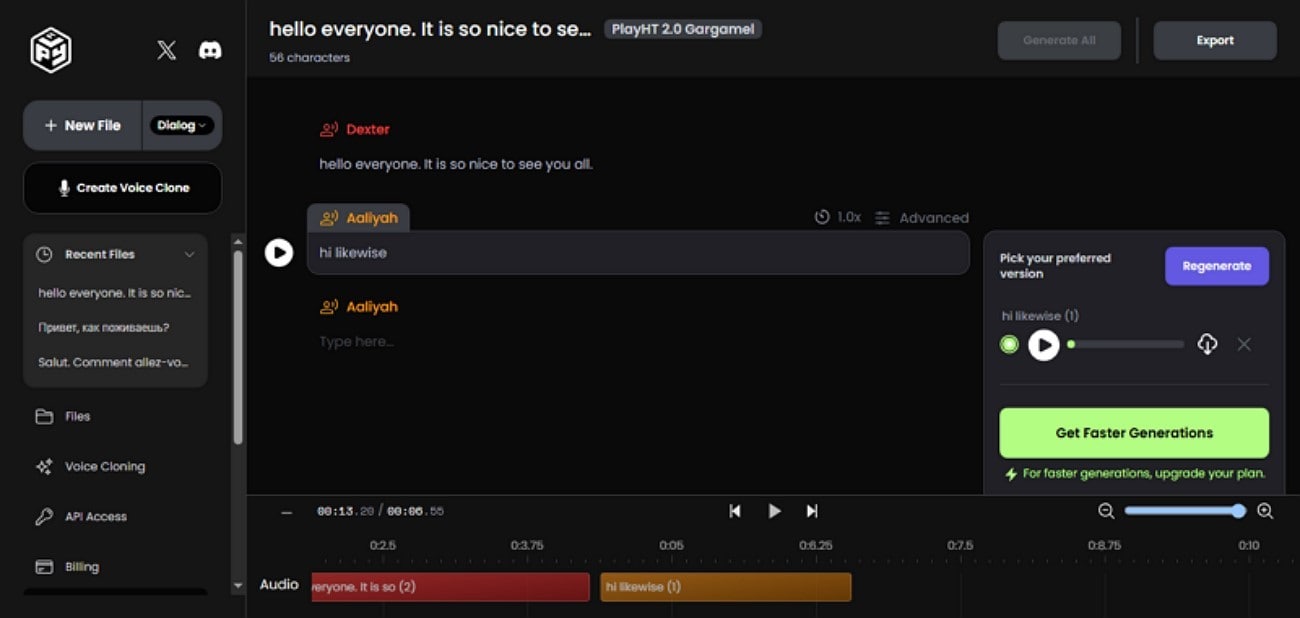Remove the hi likewise (1) version
Image resolution: width=1300 pixels, height=618 pixels.
(1244, 344)
